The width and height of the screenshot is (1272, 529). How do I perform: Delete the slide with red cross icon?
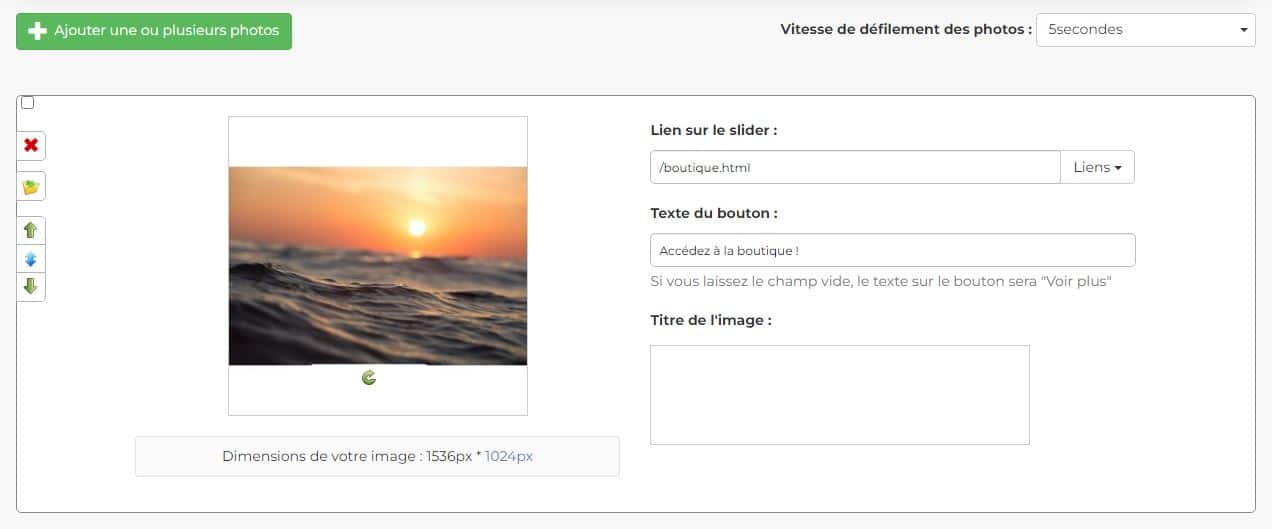pos(31,146)
